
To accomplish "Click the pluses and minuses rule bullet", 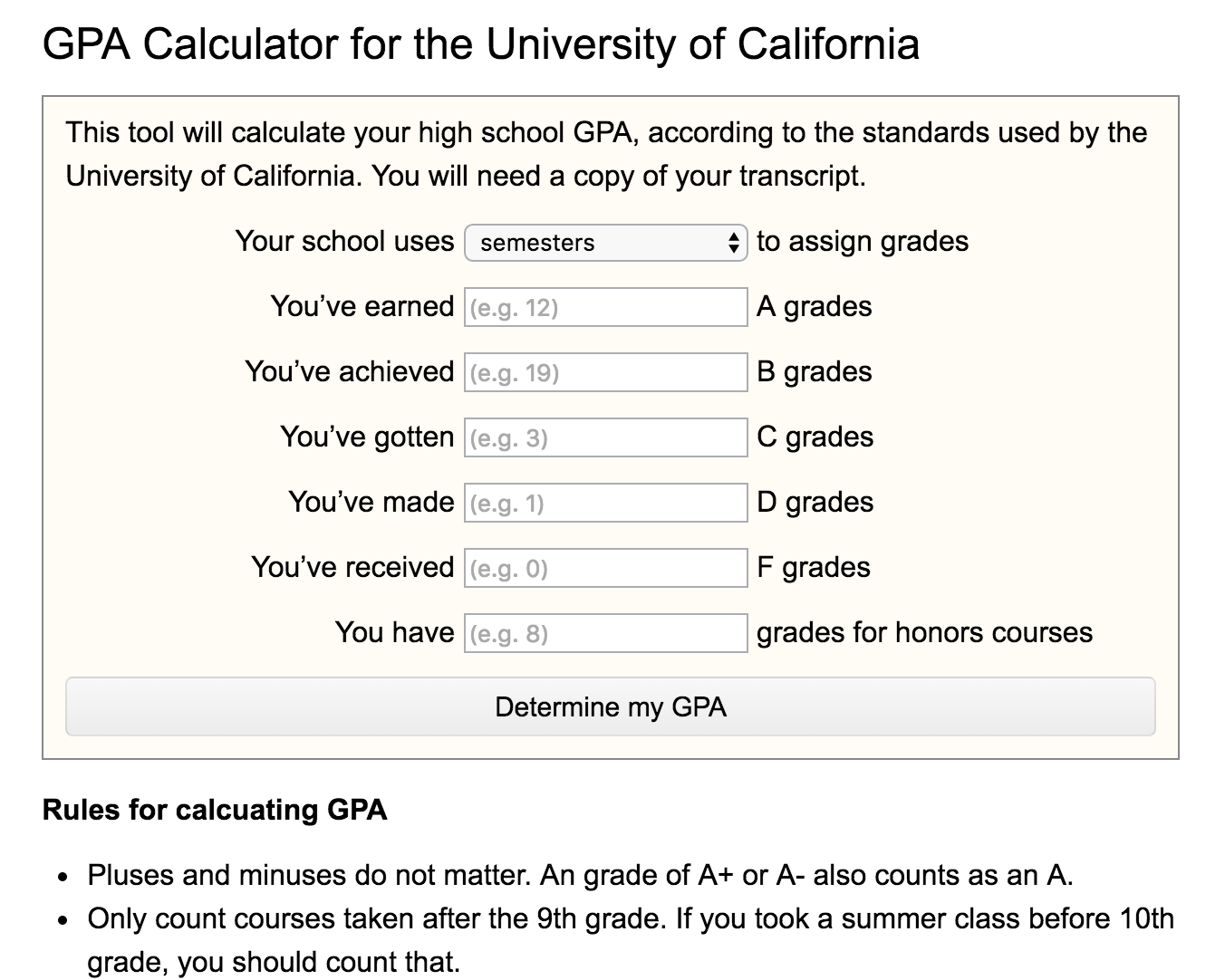I will pyautogui.click(x=580, y=875).
